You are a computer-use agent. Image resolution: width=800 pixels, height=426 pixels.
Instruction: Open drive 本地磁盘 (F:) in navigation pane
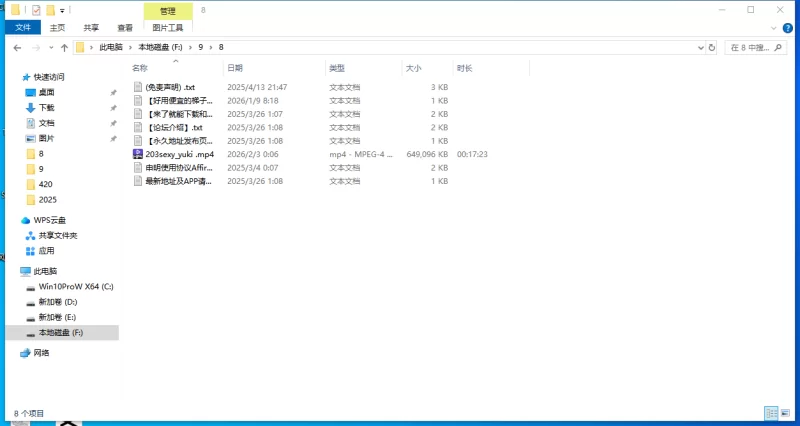[x=61, y=333]
